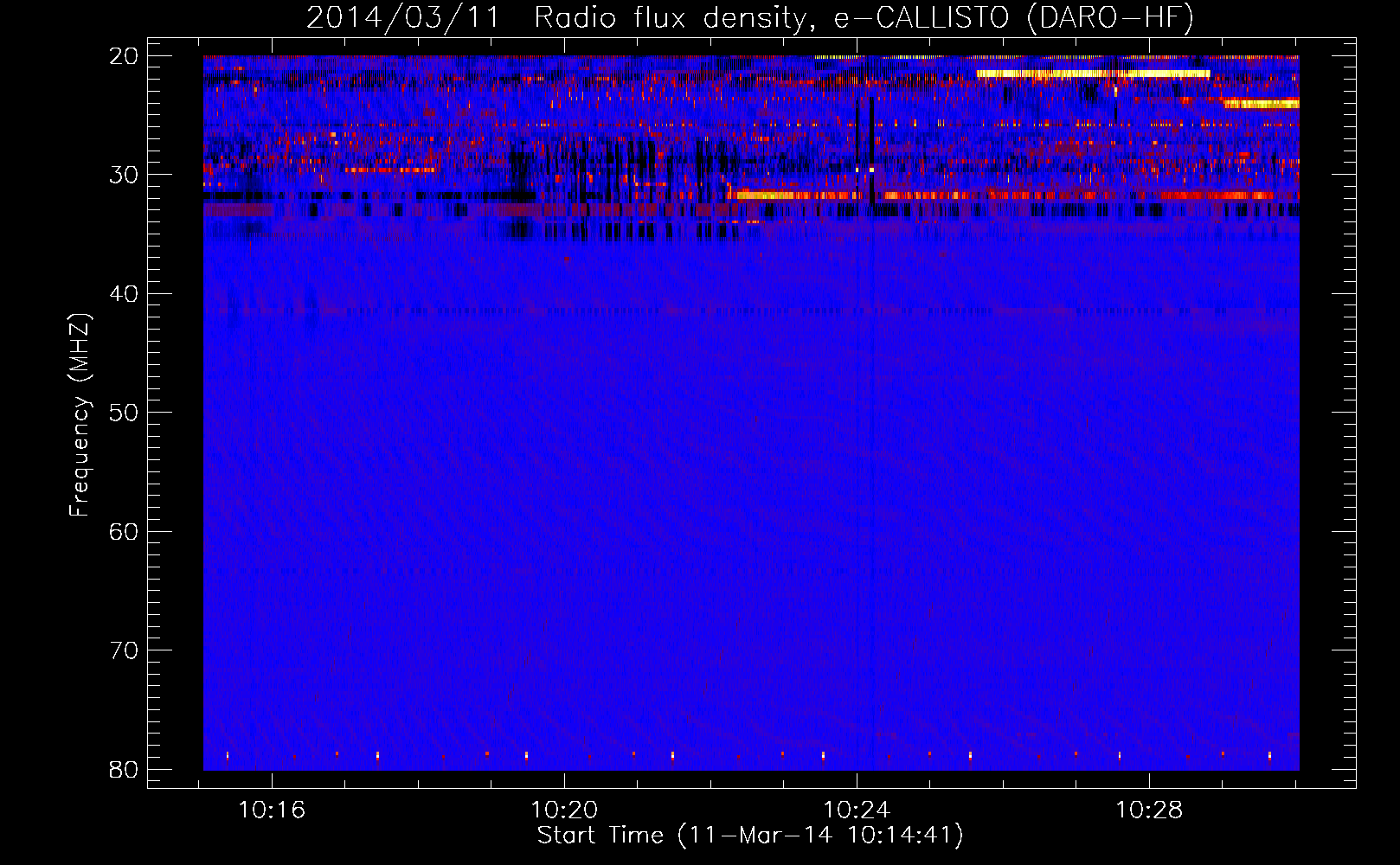This screenshot has width=1400, height=865.
Task: Click the bright white-yellow band near 21 MHz
Action: [1093, 74]
